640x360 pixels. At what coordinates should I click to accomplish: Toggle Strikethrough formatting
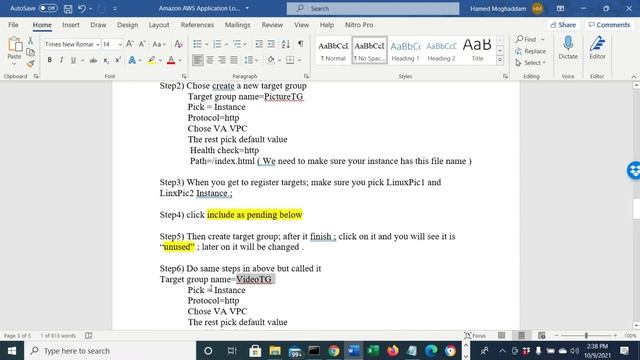pos(93,60)
